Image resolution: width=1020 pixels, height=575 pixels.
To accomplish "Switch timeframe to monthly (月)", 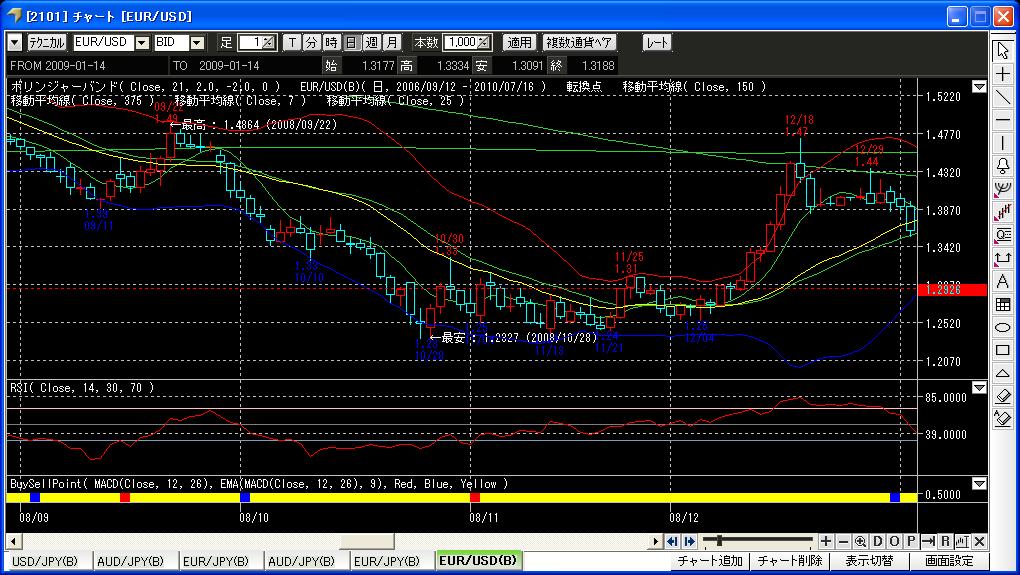I will tap(392, 43).
